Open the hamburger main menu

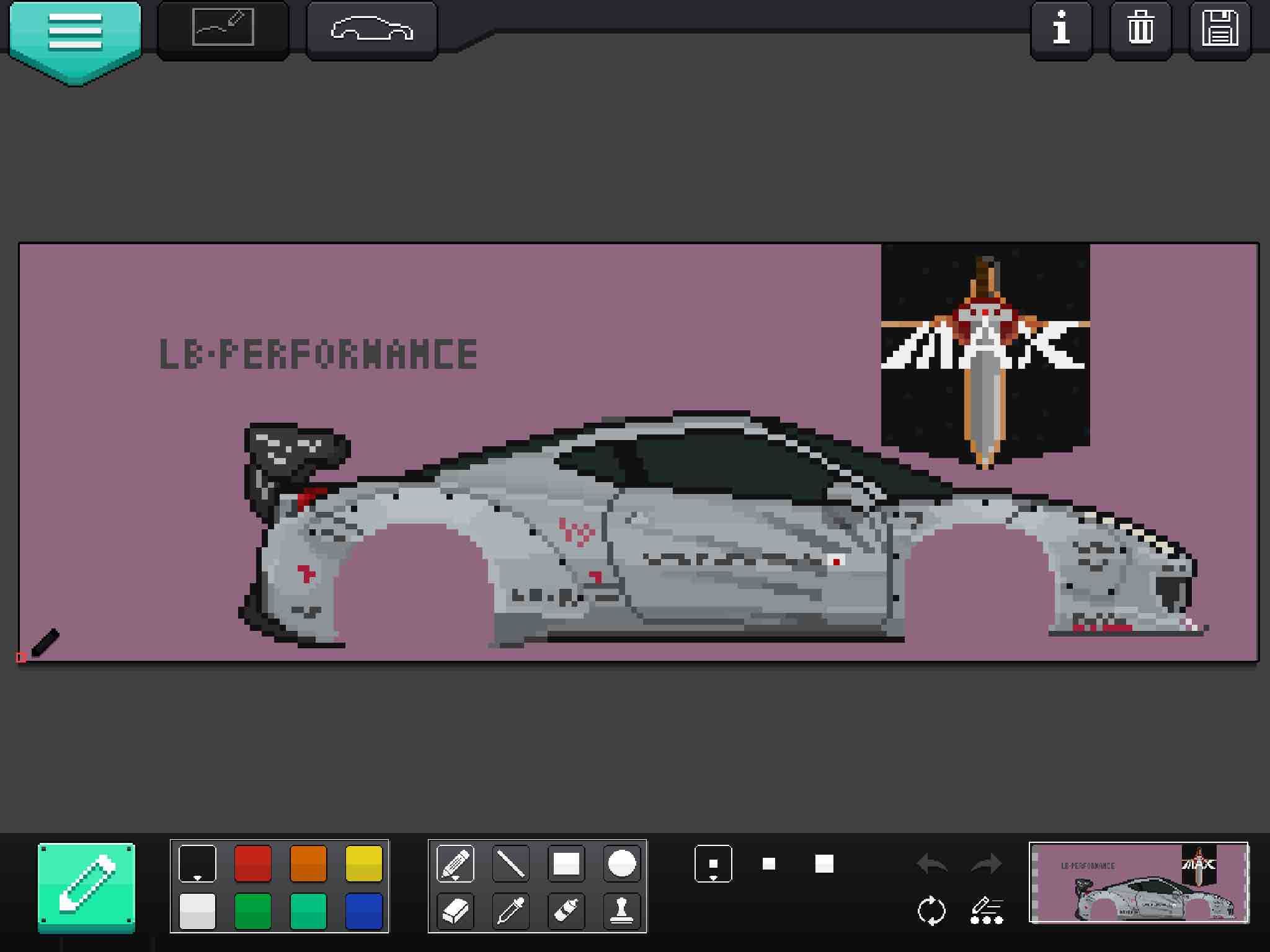tap(75, 42)
